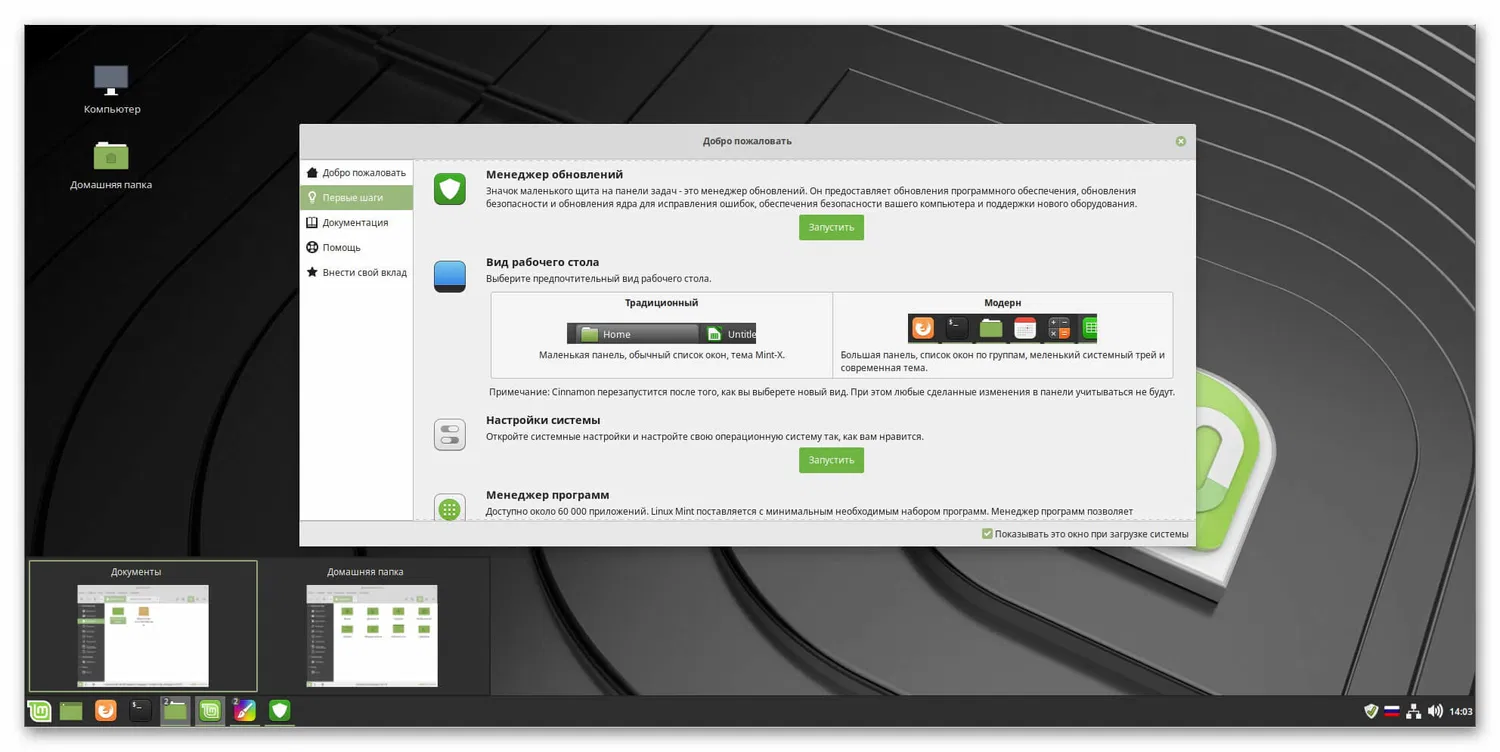Click the network tray icon
This screenshot has height=752, width=1500.
pos(1413,710)
